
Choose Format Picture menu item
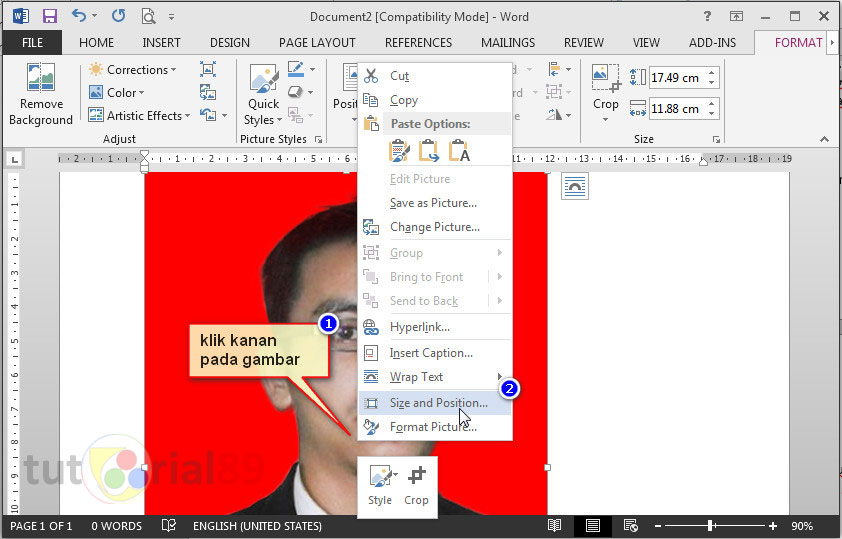(x=435, y=427)
